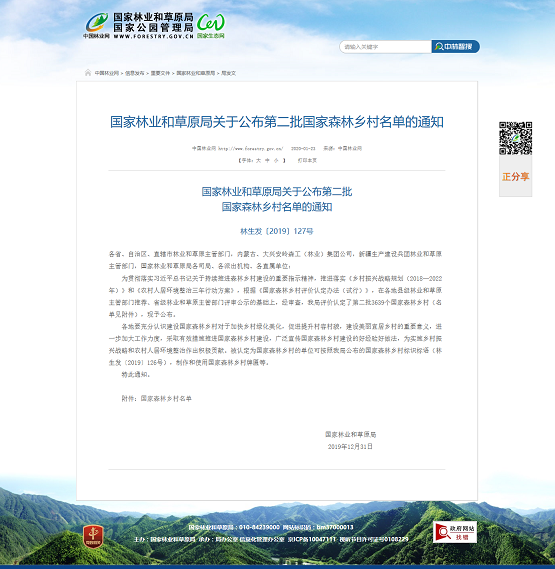Click the 中国林业网 logo icon
The image size is (555, 569).
97,25
